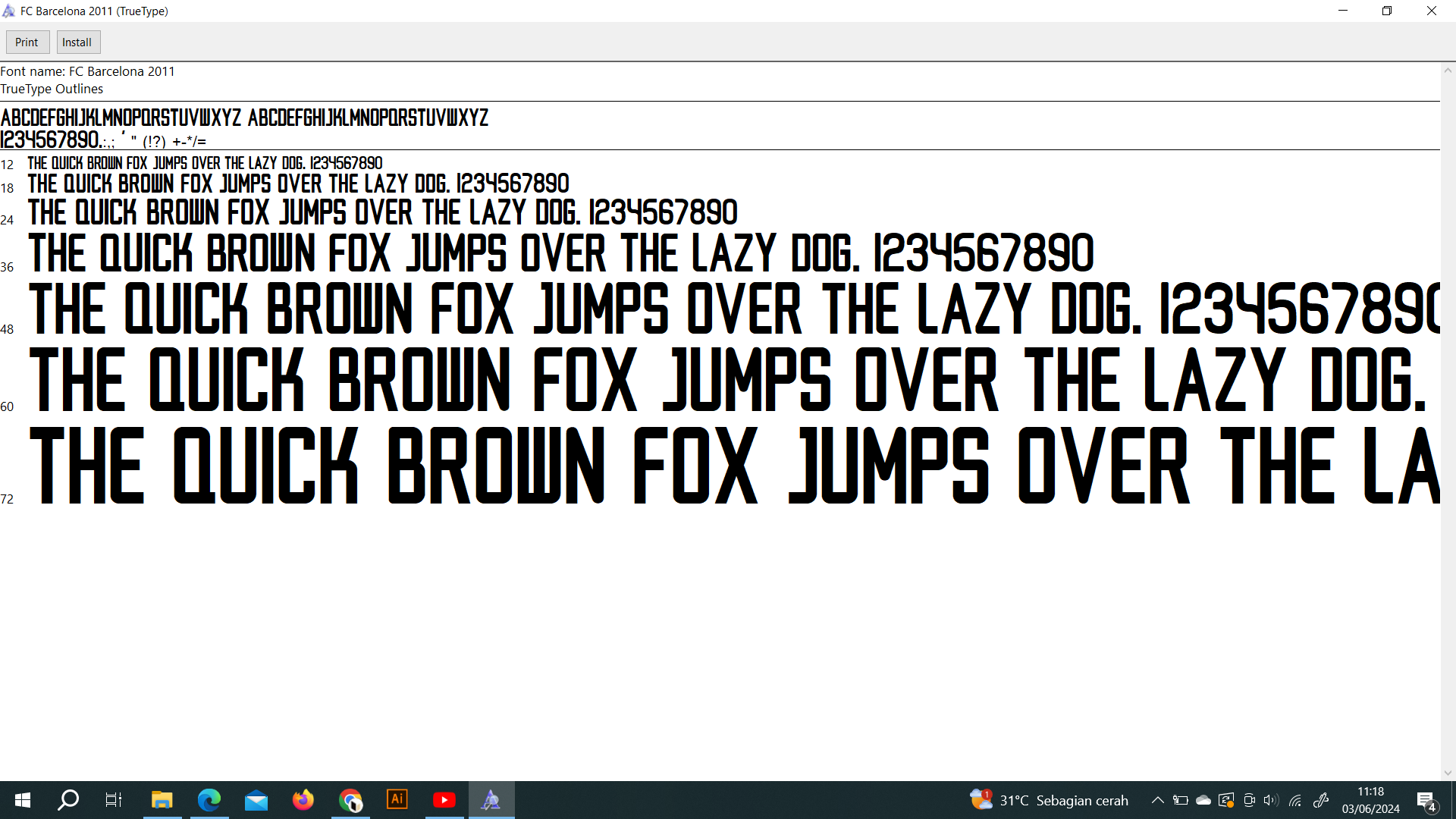This screenshot has width=1456, height=819.
Task: Open the Windows Start menu
Action: [23, 800]
